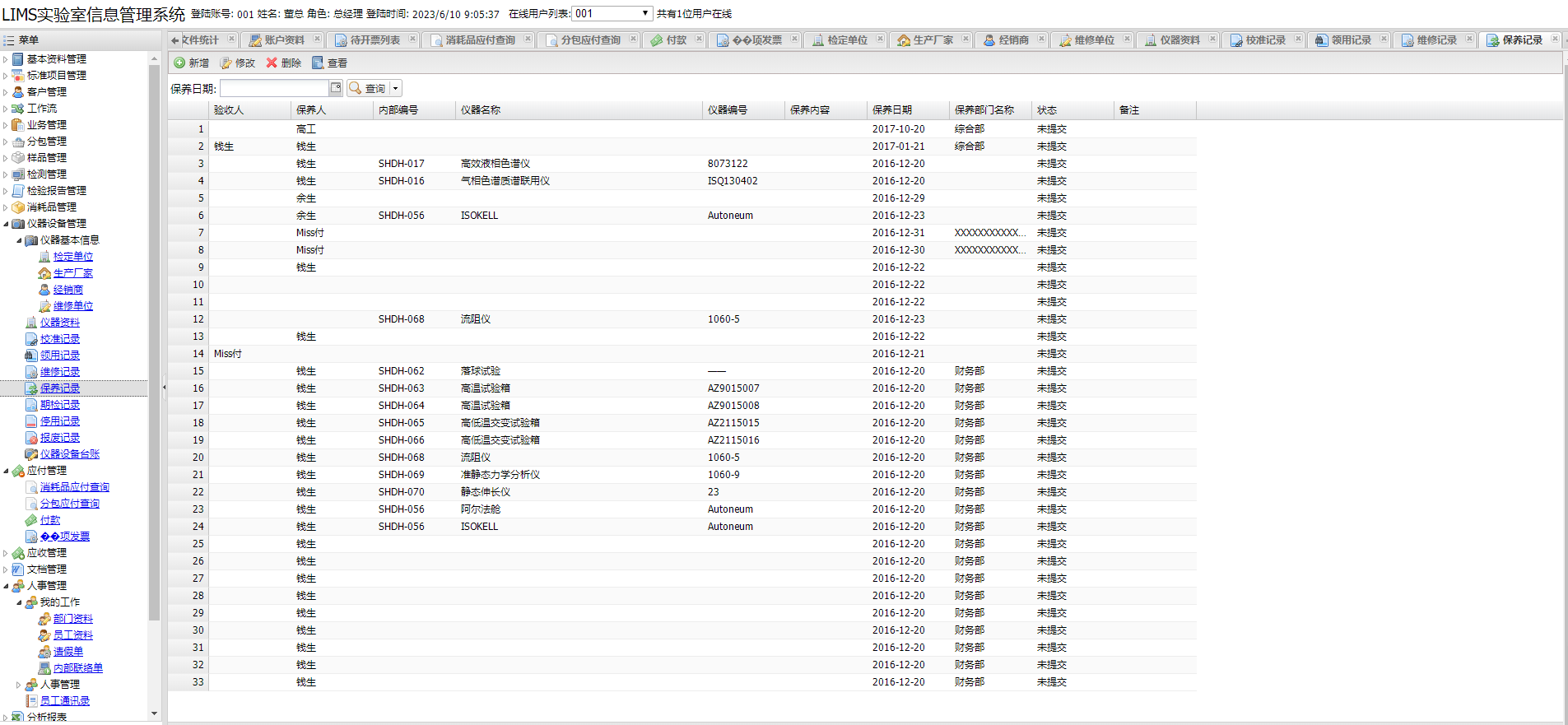The width and height of the screenshot is (1568, 725).
Task: Click the tab strip scroll-left arrow
Action: click(174, 40)
